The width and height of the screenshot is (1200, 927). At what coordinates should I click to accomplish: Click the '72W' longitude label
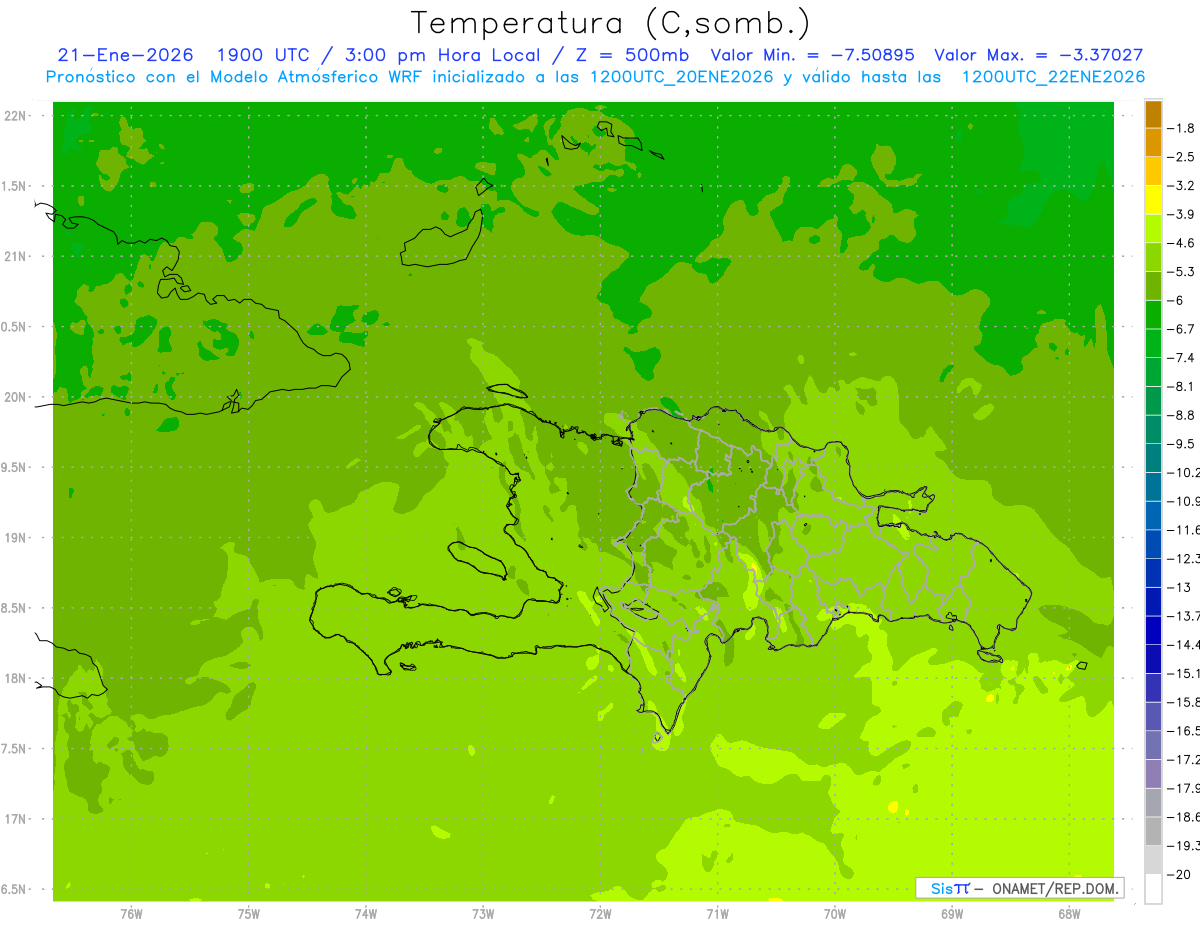pos(600,913)
